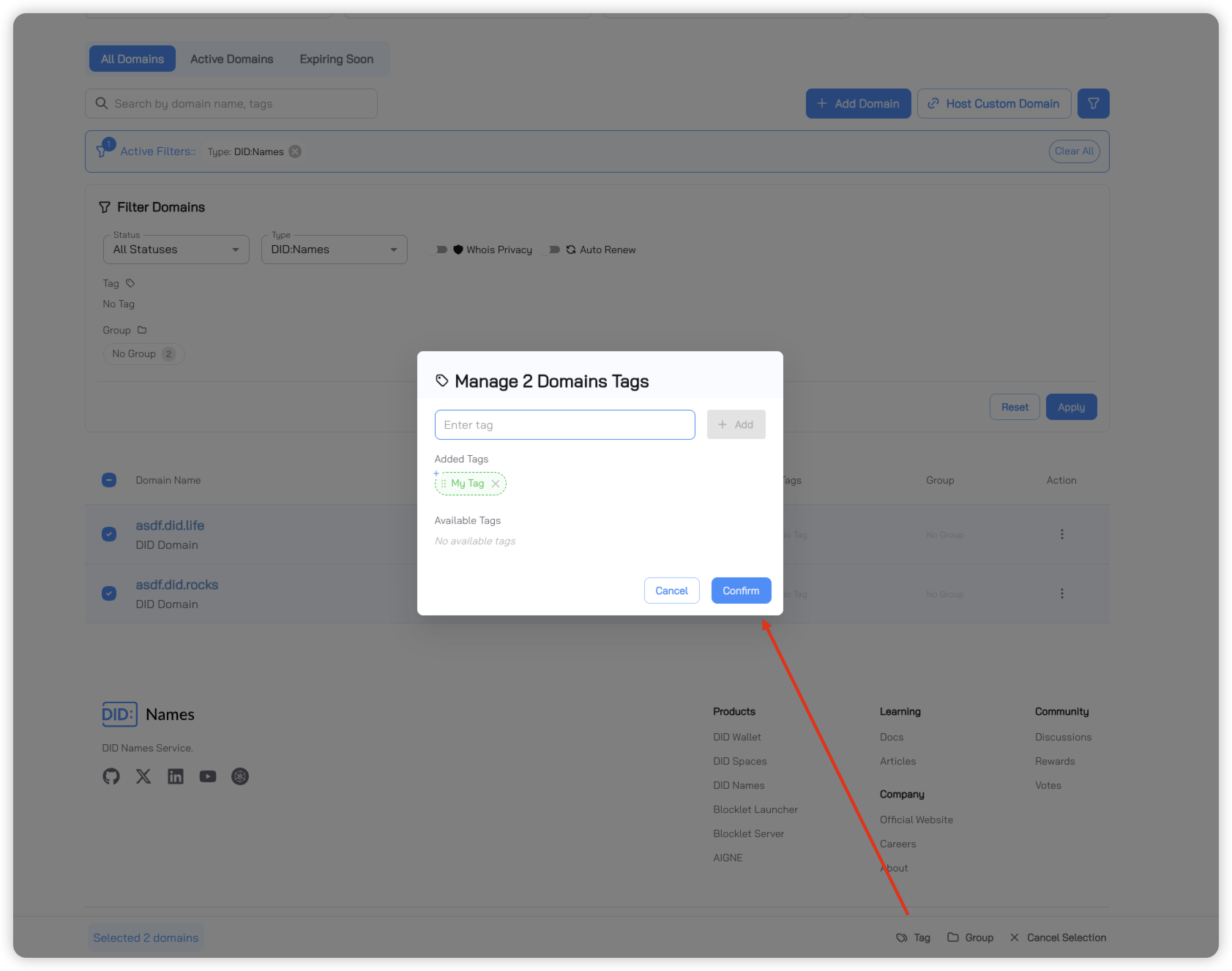Open the GitHub social icon link
Viewport: 1232px width, 971px height.
111,776
